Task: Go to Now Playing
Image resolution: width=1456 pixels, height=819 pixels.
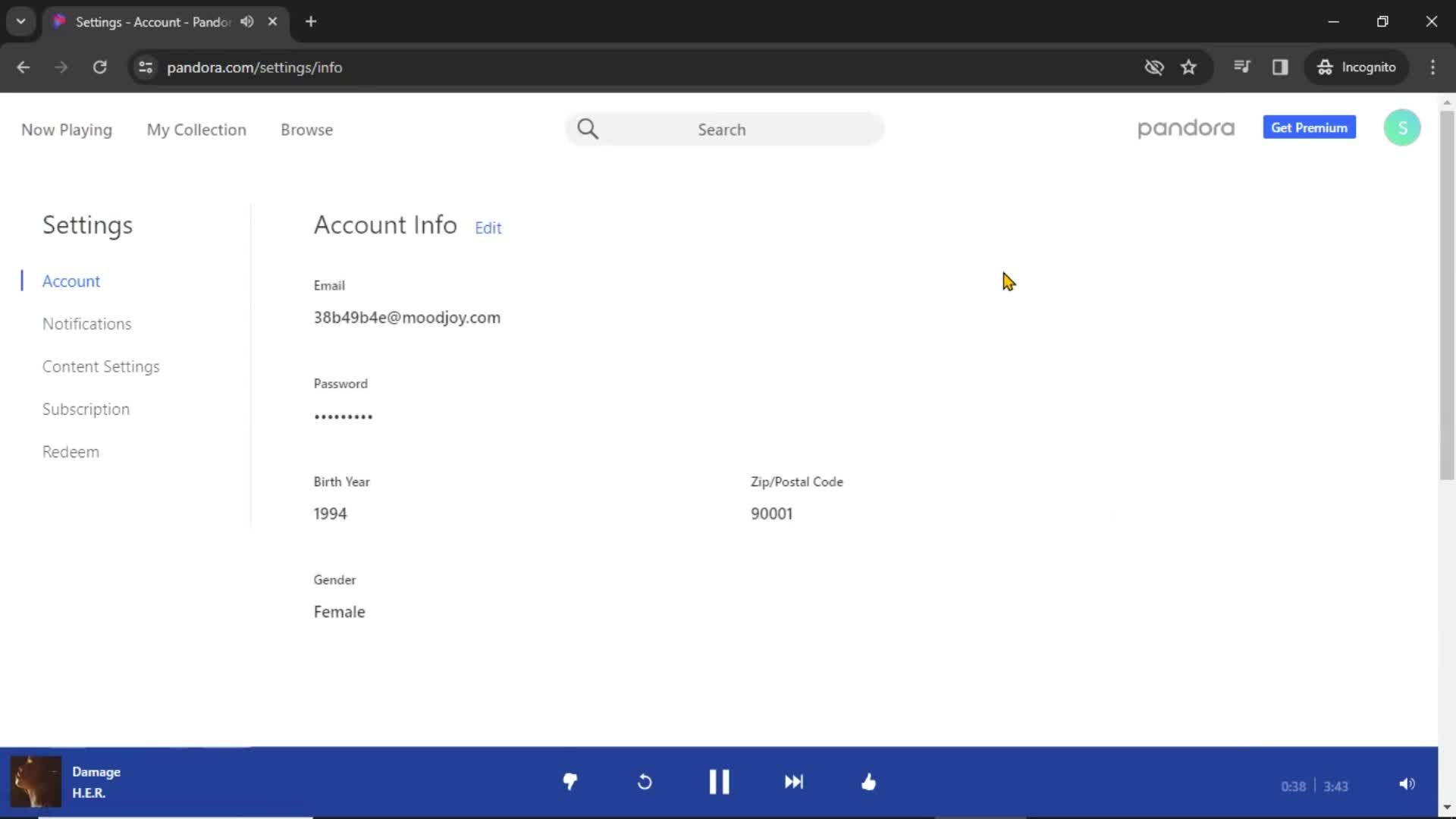Action: 67,130
